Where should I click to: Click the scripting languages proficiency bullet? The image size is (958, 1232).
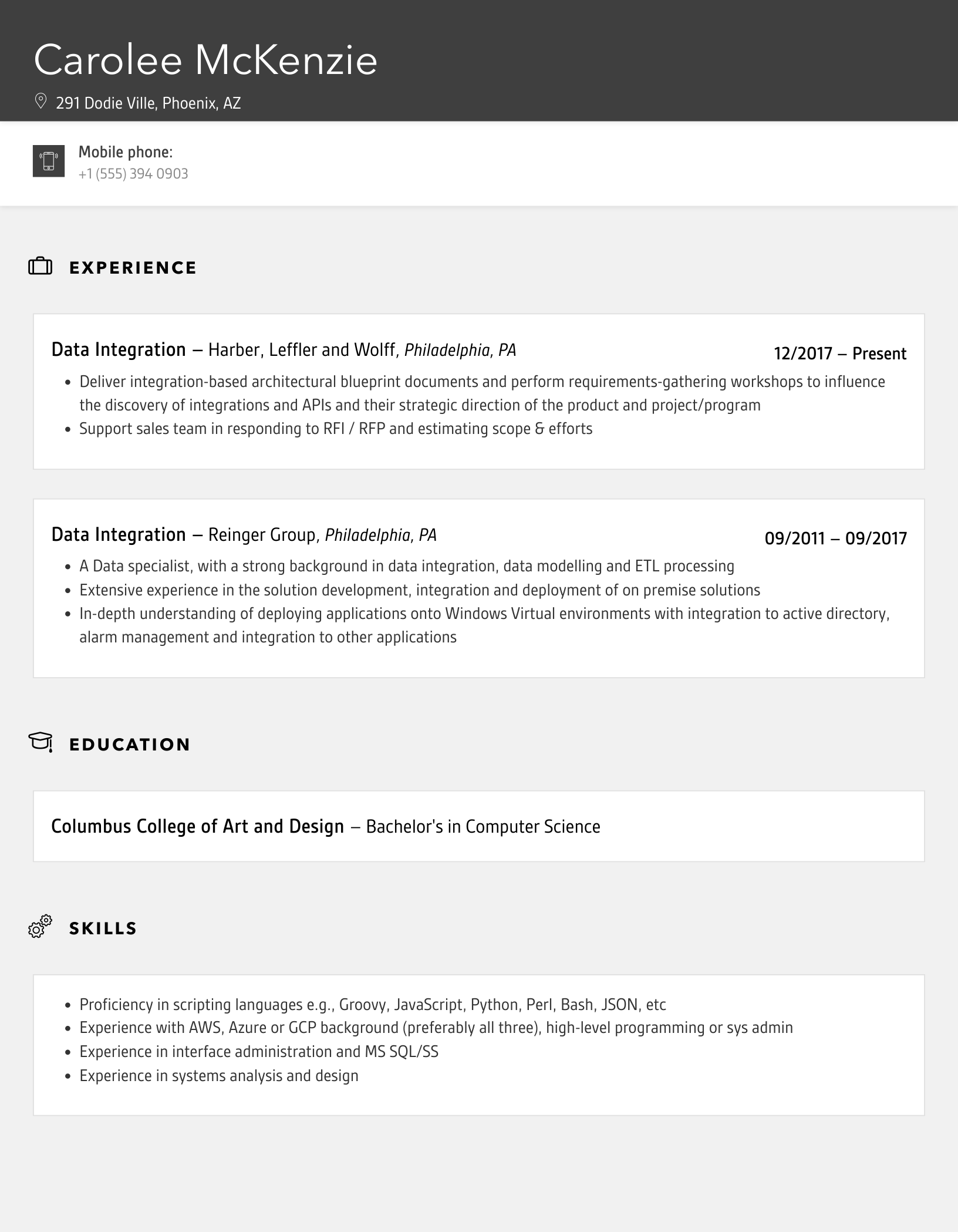pos(373,1005)
